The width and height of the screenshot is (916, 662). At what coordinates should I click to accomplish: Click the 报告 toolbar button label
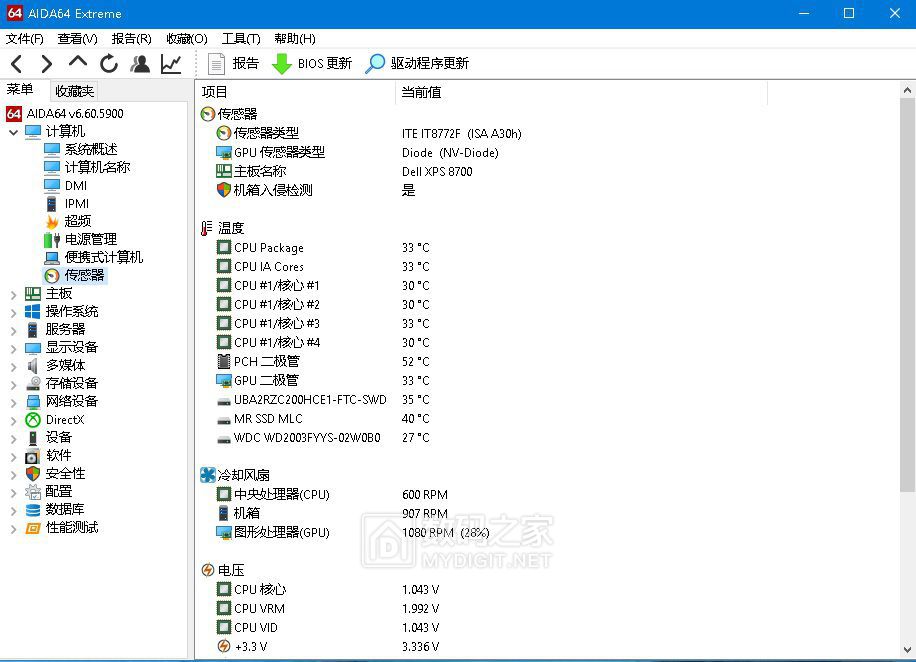[245, 63]
